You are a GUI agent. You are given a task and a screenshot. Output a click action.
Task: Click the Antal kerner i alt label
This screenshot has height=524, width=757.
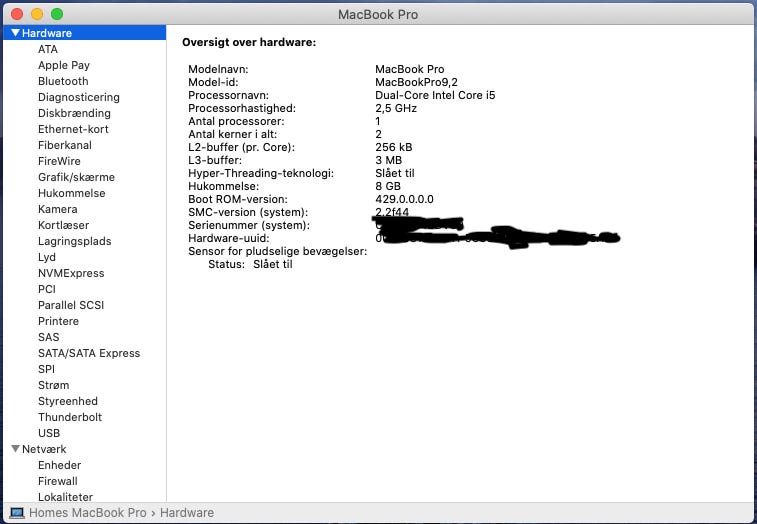(x=233, y=134)
